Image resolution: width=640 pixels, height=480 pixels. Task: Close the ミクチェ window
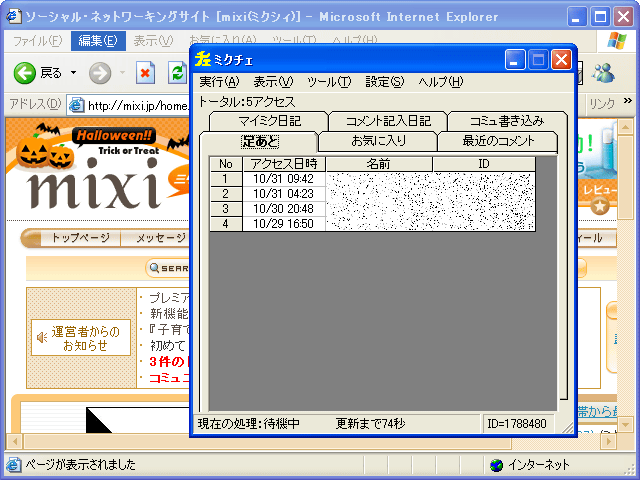561,60
